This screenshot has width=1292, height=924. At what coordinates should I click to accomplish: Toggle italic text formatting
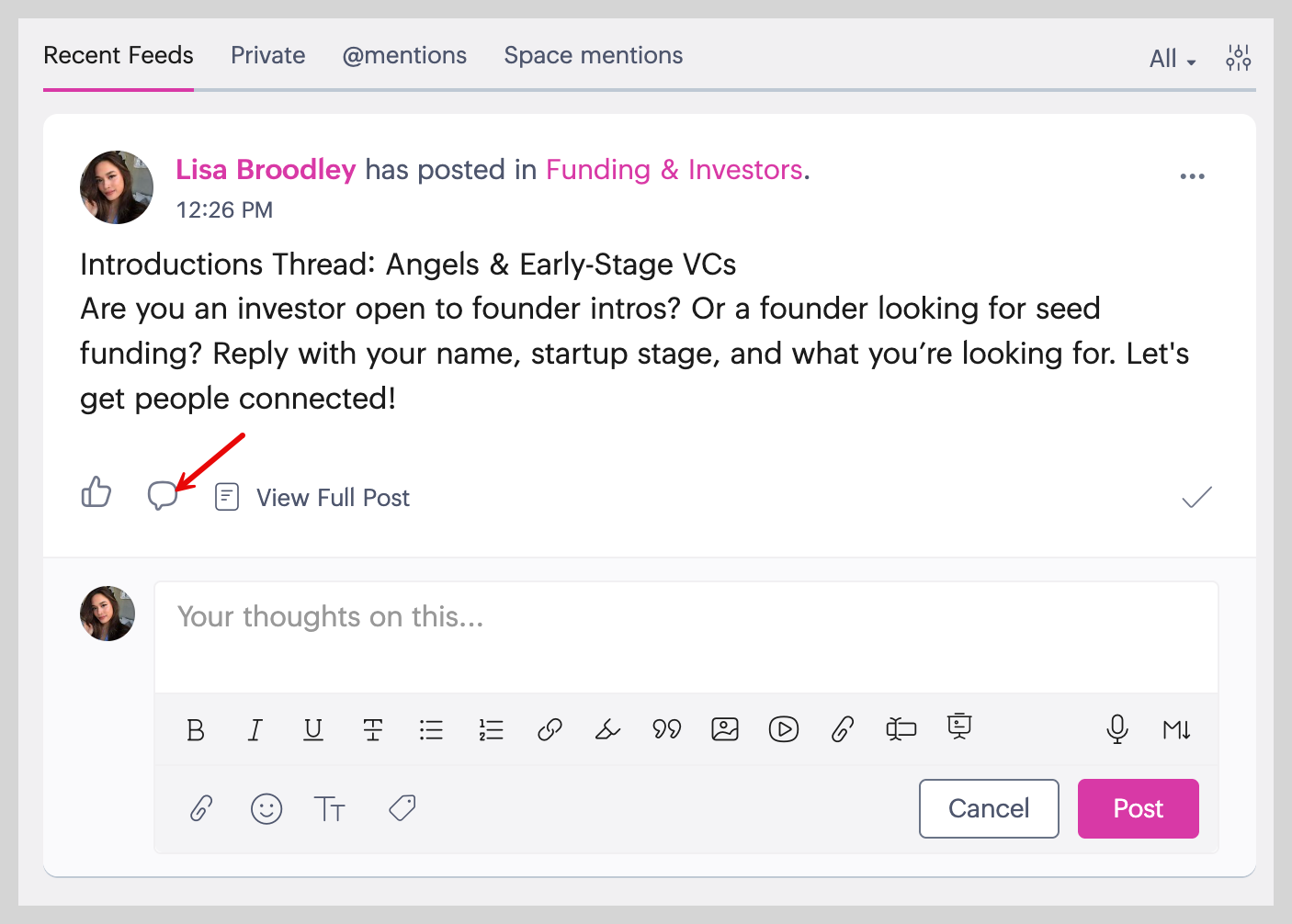[x=255, y=730]
